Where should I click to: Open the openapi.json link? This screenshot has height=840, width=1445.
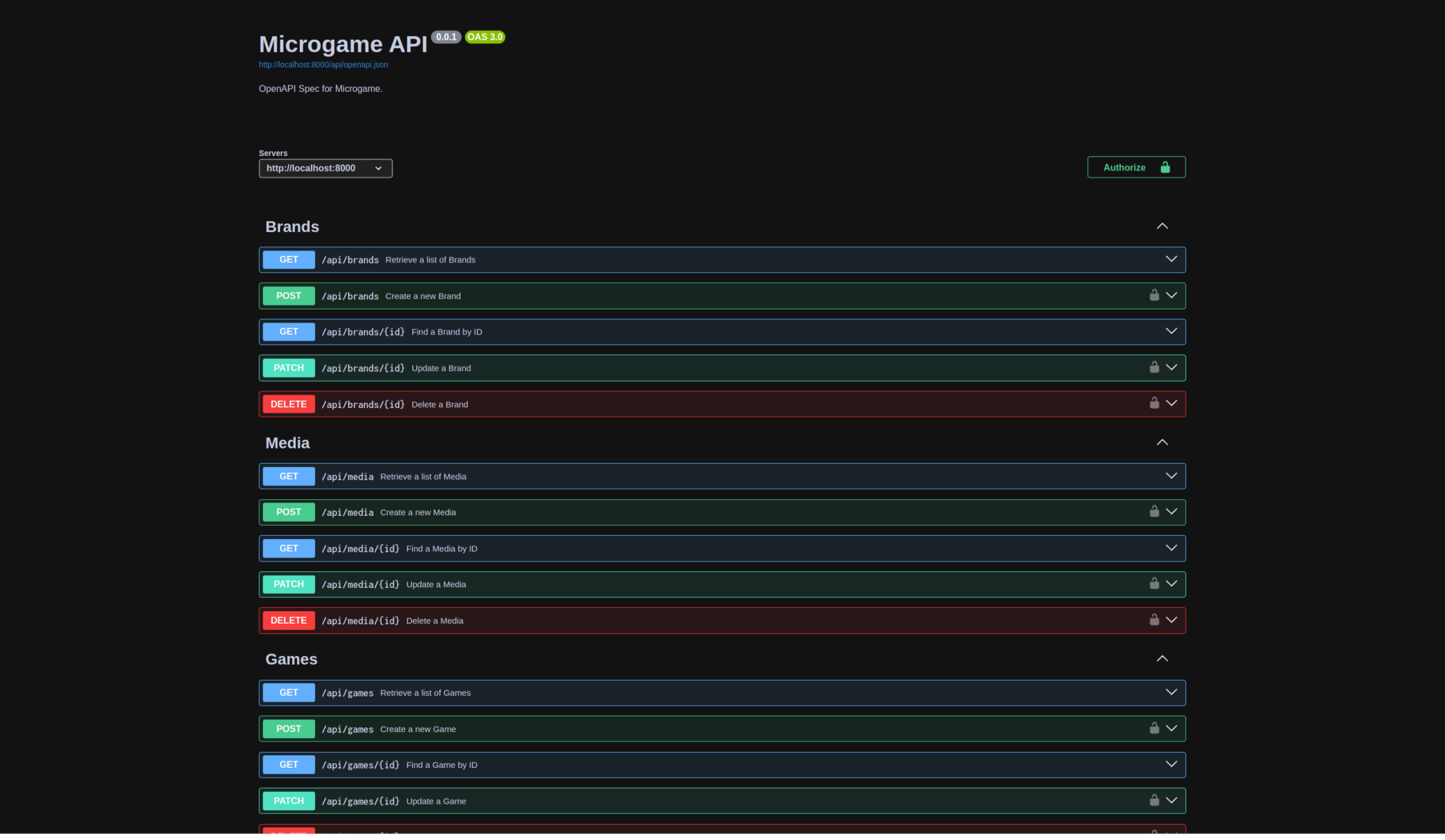[x=323, y=65]
